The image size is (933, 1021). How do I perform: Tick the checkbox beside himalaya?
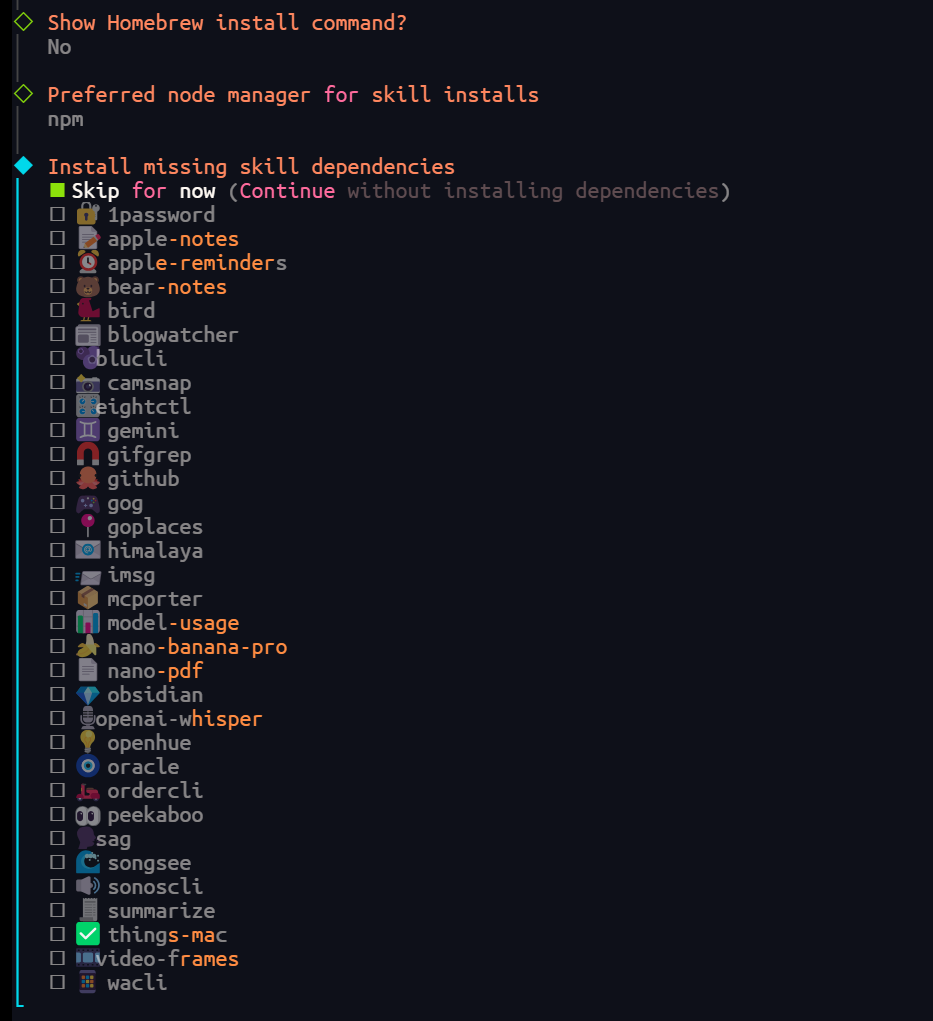[58, 551]
